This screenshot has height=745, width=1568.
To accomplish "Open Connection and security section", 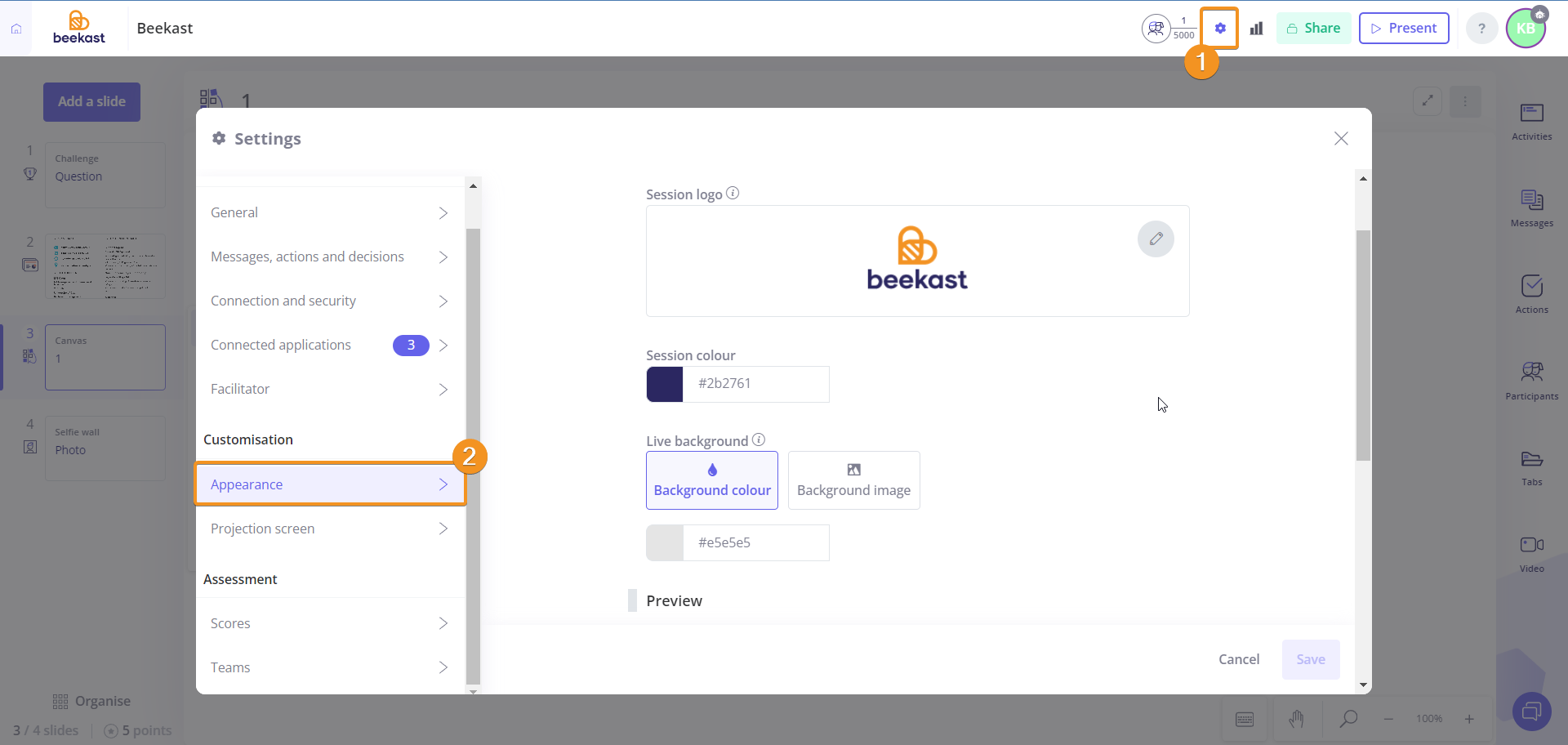I will tap(330, 301).
